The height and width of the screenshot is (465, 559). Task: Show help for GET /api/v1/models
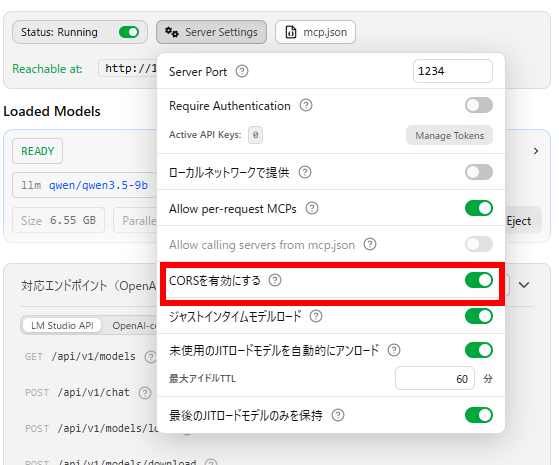(151, 357)
